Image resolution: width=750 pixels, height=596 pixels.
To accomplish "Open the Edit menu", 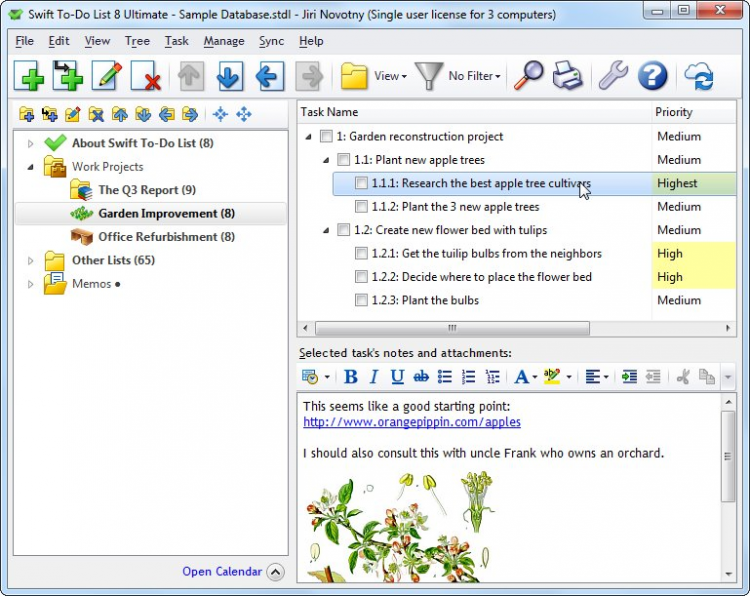I will (x=59, y=41).
